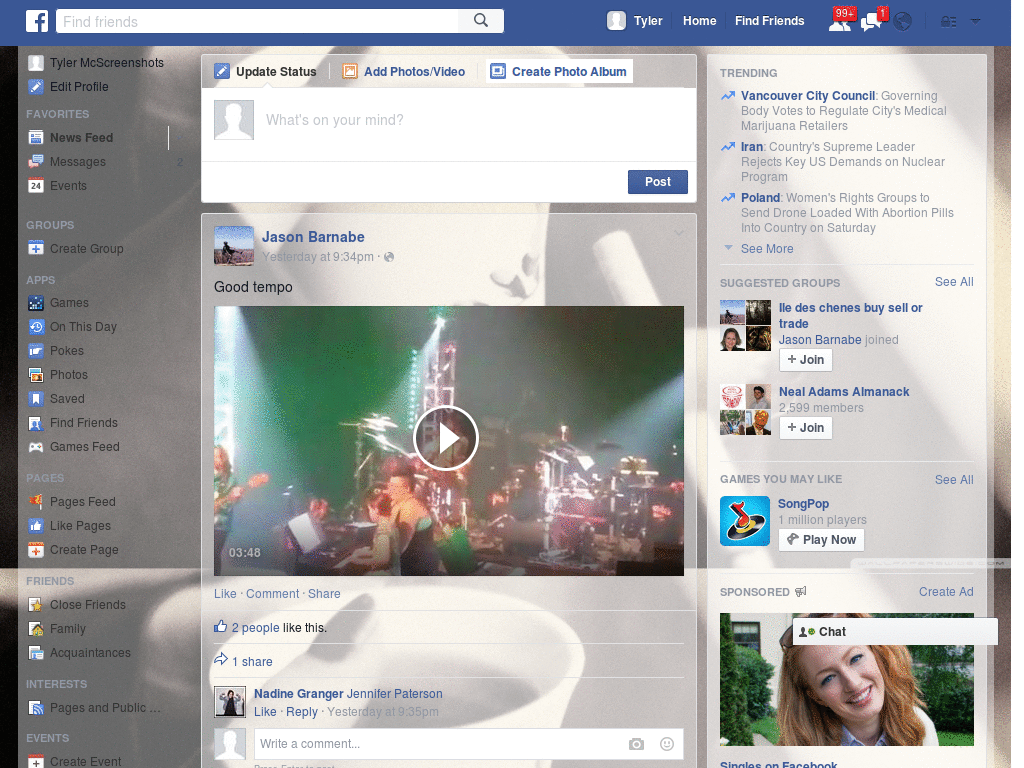Image resolution: width=1024 pixels, height=768 pixels.
Task: Click the Create Group icon
Action: click(x=36, y=248)
